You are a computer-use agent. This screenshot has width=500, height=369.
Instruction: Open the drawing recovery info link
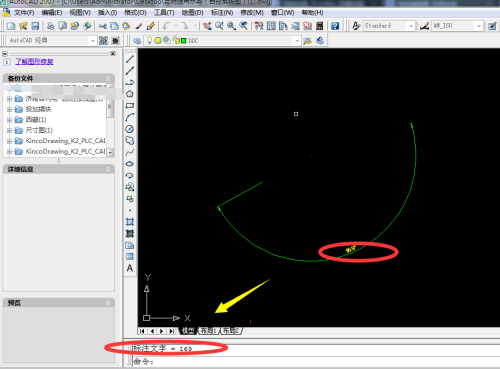(x=34, y=61)
